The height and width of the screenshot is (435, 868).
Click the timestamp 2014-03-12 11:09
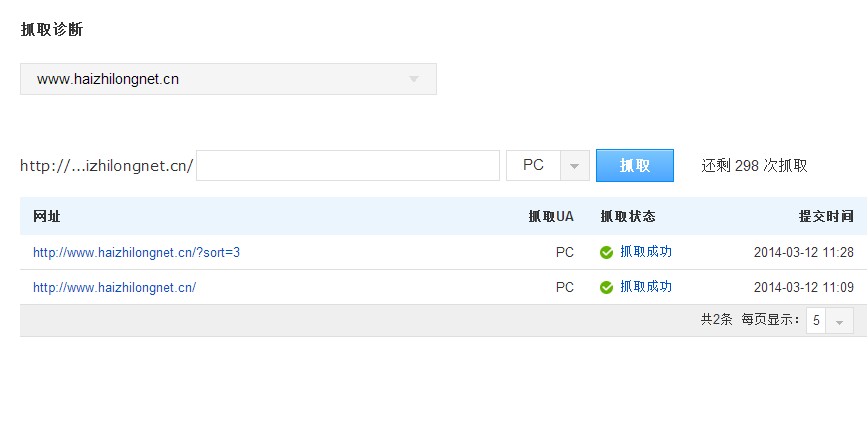pos(804,287)
